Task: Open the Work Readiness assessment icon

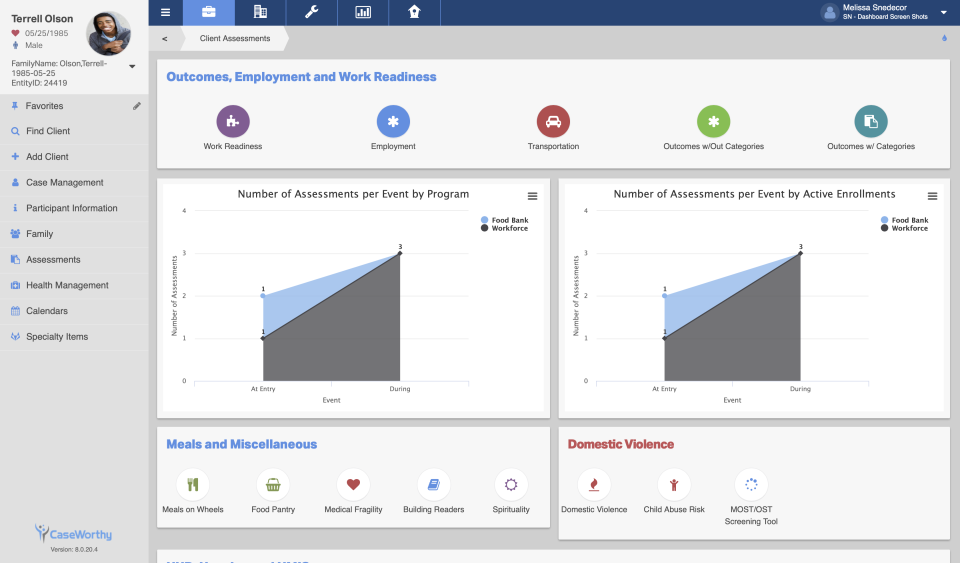Action: click(233, 121)
